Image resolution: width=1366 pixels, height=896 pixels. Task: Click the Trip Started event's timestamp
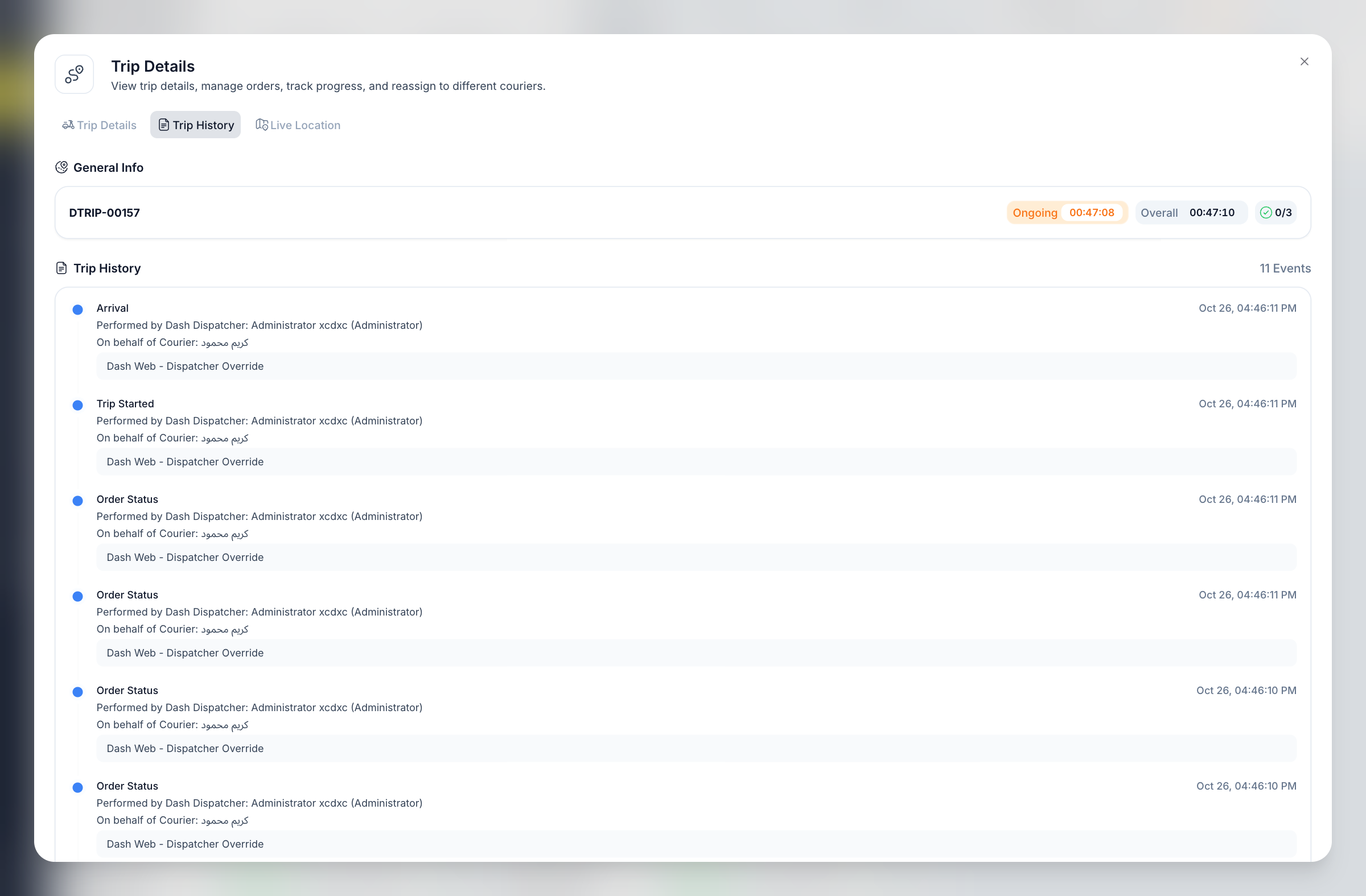1247,404
